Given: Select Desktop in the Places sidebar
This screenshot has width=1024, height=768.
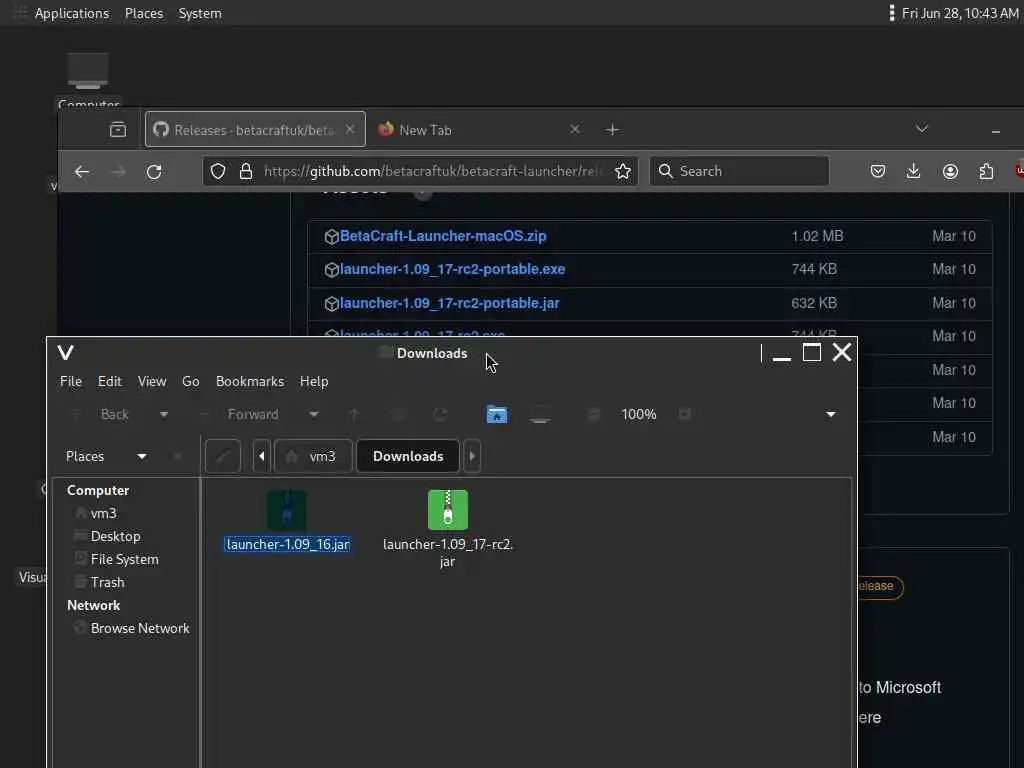Looking at the screenshot, I should [116, 536].
